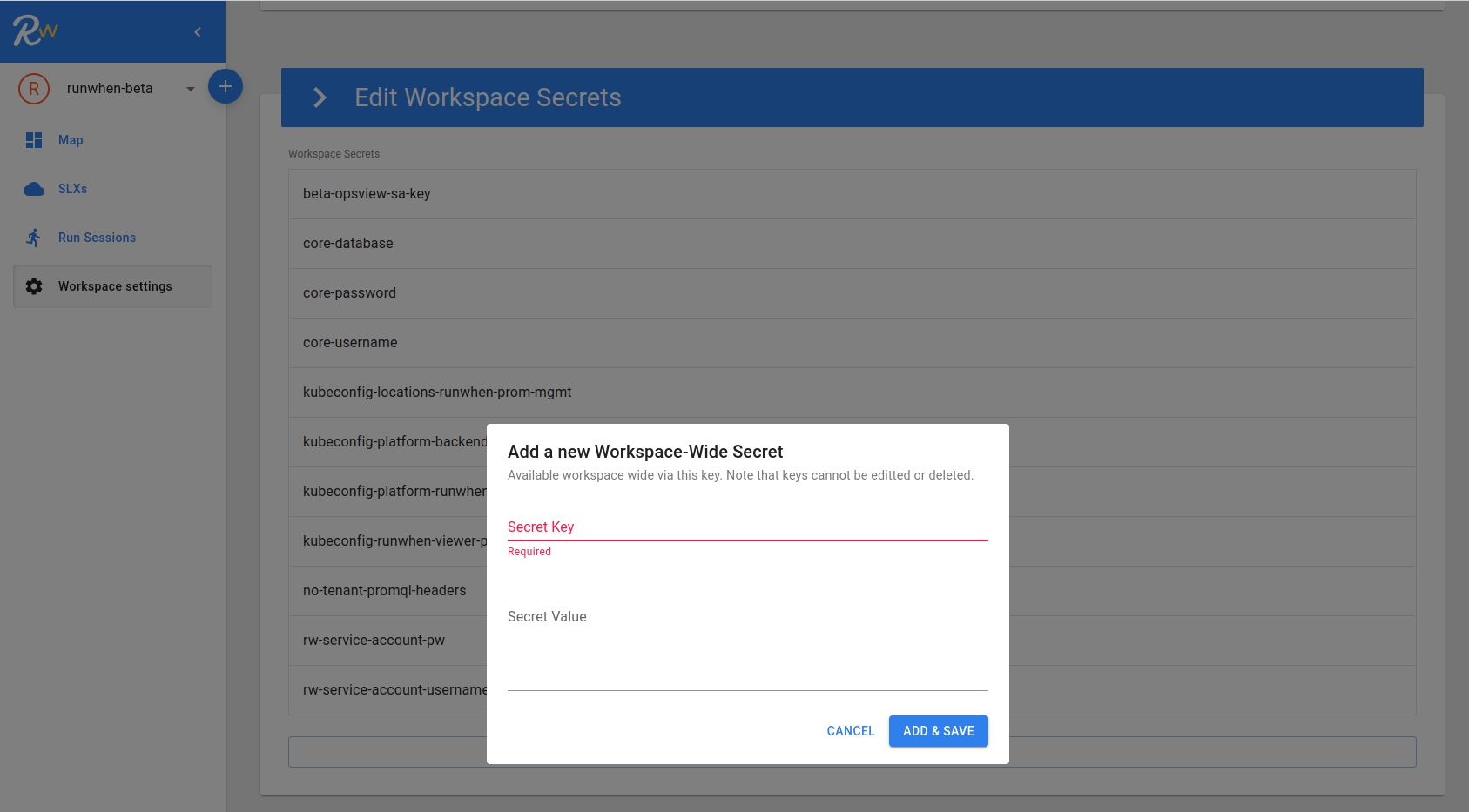This screenshot has height=812, width=1469.
Task: Collapse the Edit Workspace Secrets panel
Action: pos(320,97)
